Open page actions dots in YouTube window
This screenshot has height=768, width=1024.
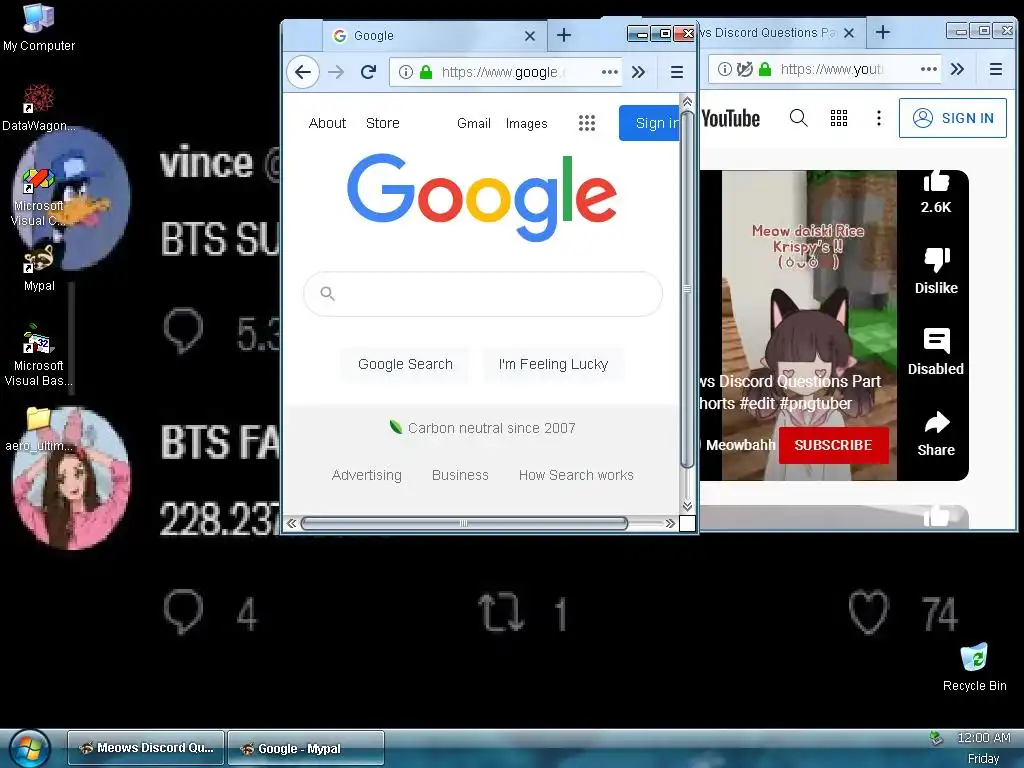point(929,69)
